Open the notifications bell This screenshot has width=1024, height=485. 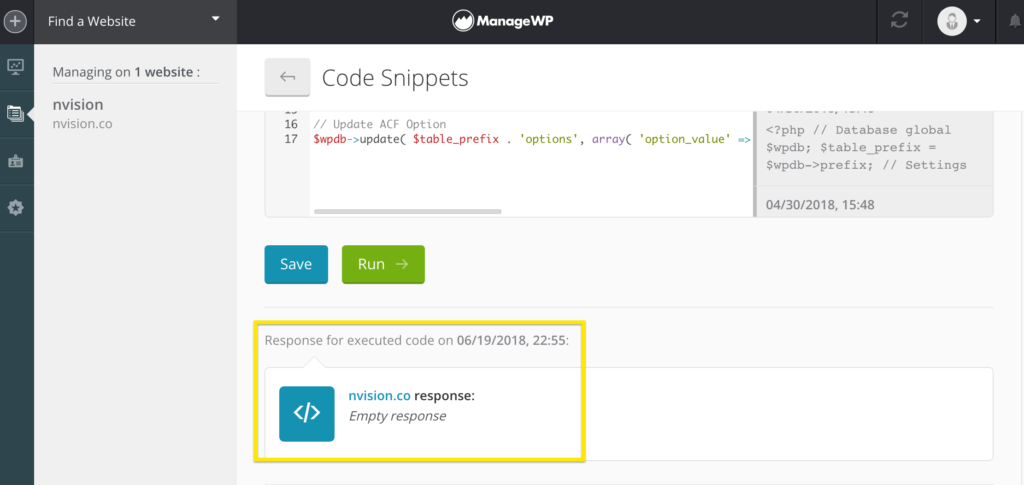click(x=1016, y=21)
